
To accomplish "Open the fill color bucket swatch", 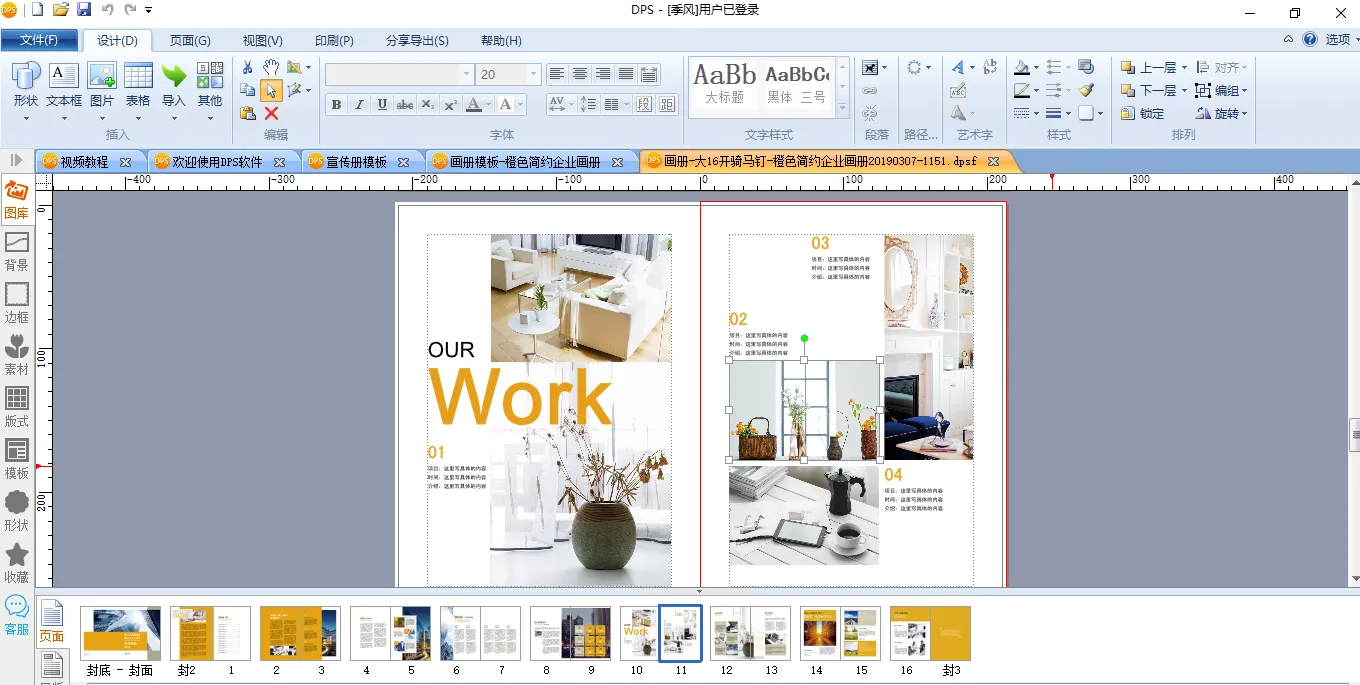I will pyautogui.click(x=1020, y=68).
